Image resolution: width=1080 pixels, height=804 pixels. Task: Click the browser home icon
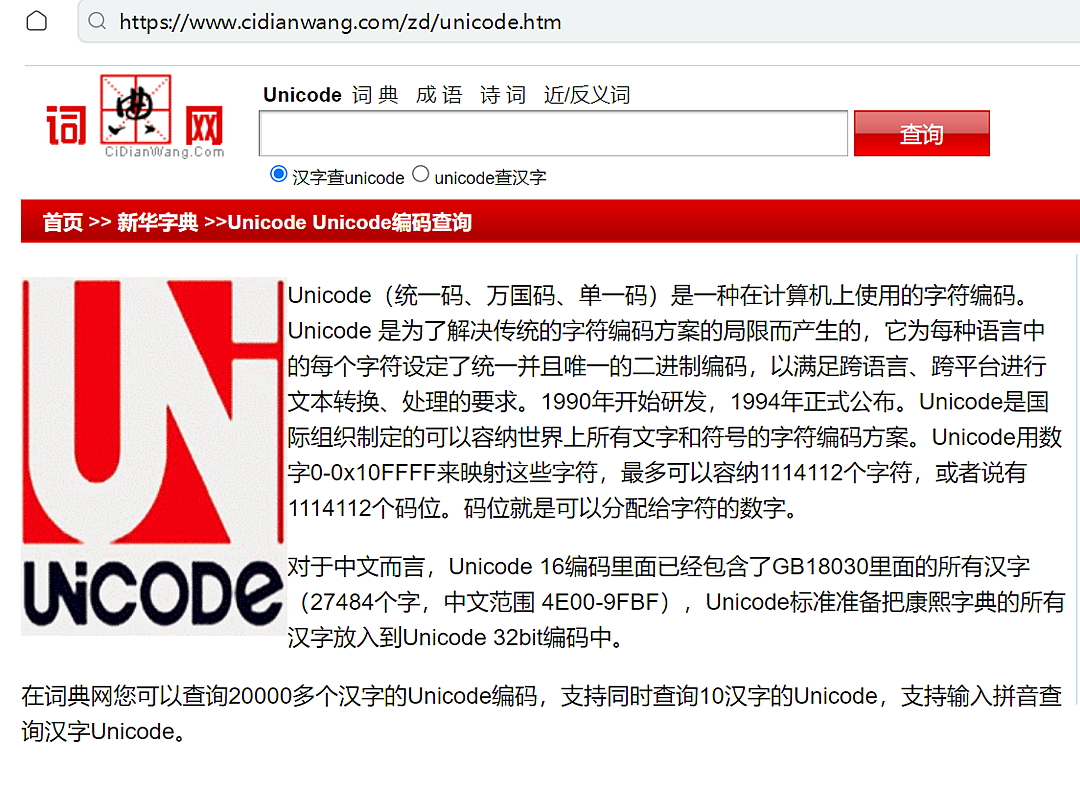(x=37, y=21)
